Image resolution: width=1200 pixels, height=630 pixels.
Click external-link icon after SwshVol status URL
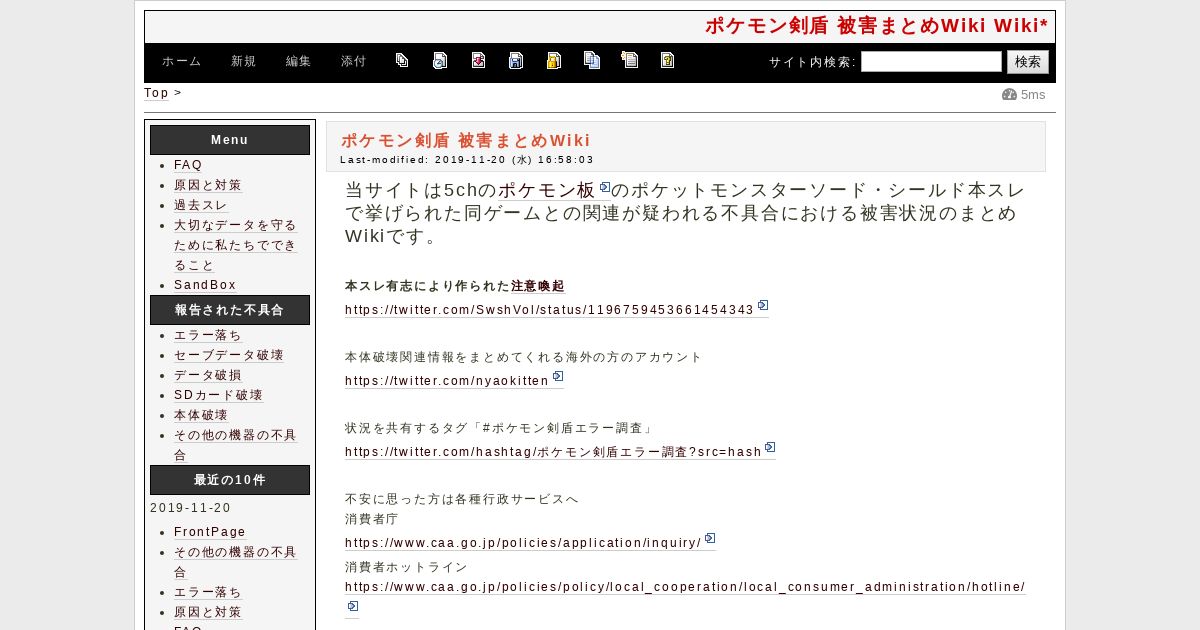pos(763,305)
